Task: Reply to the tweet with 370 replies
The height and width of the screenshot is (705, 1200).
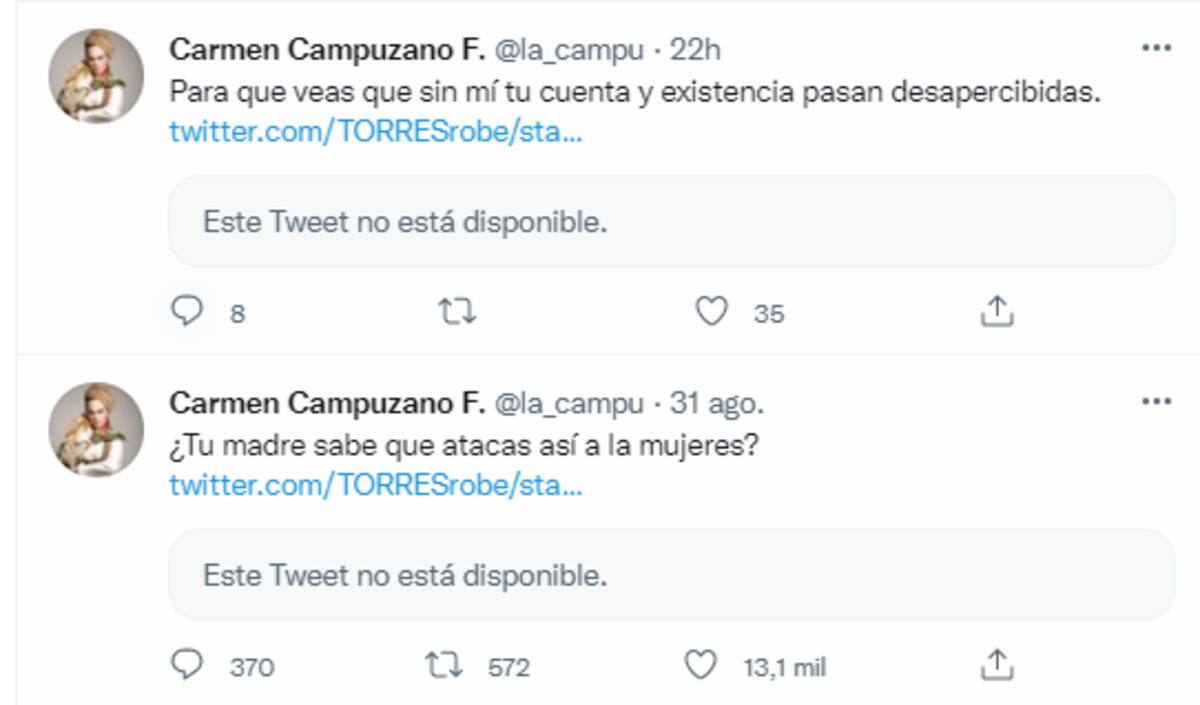Action: [x=188, y=665]
